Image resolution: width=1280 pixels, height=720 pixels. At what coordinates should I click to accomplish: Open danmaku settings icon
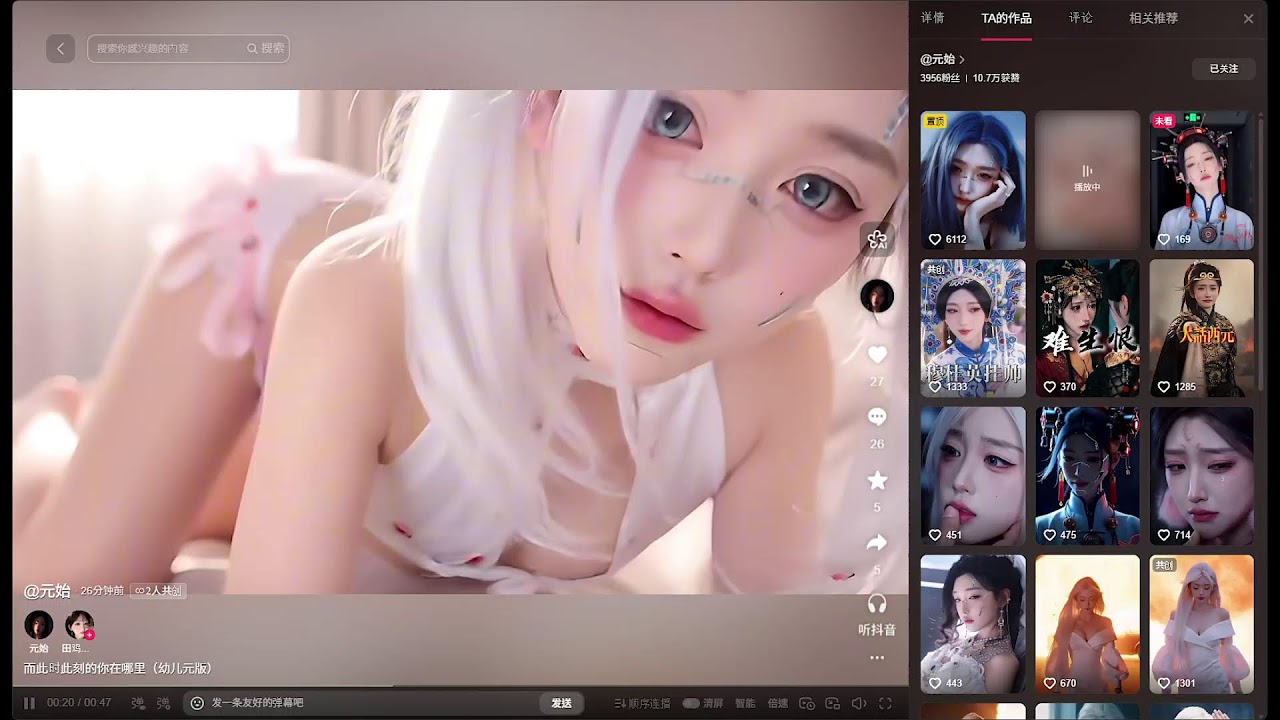163,703
